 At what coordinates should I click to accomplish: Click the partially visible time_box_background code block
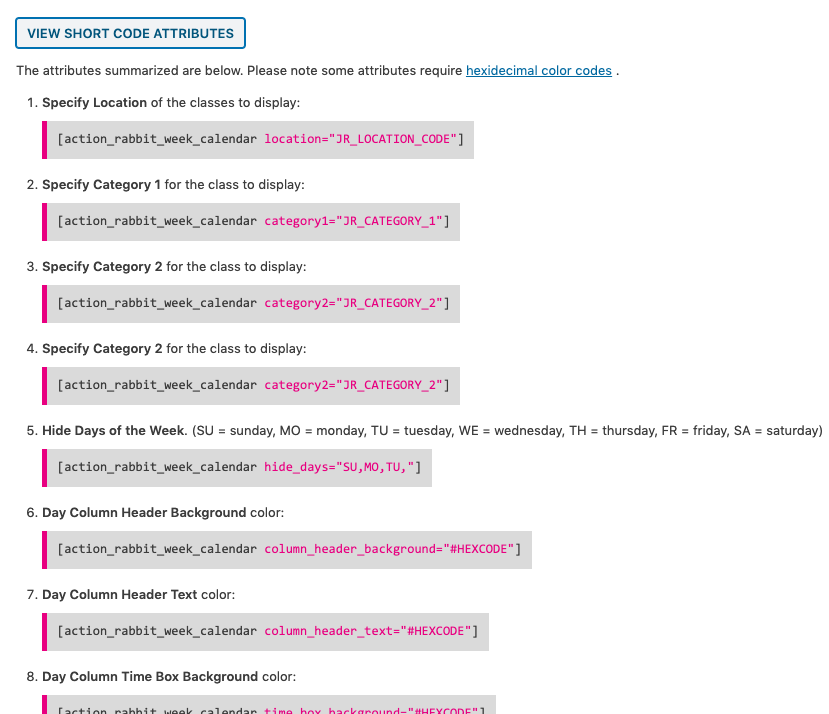pos(270,706)
